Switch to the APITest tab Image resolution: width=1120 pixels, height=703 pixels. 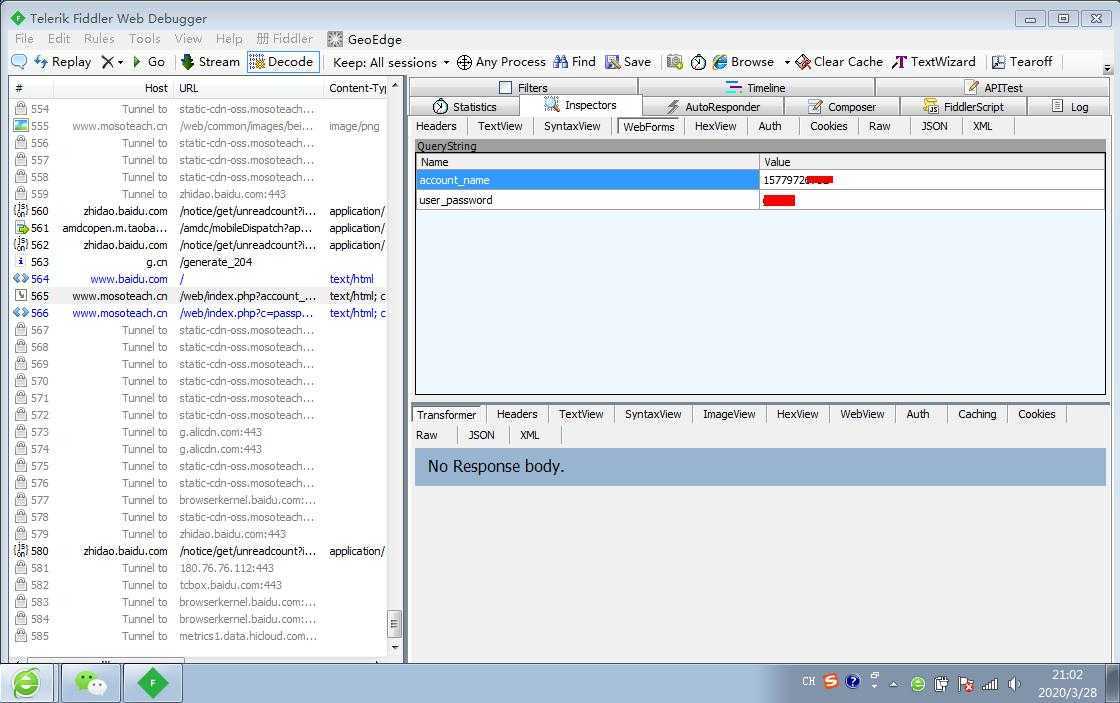click(x=993, y=87)
